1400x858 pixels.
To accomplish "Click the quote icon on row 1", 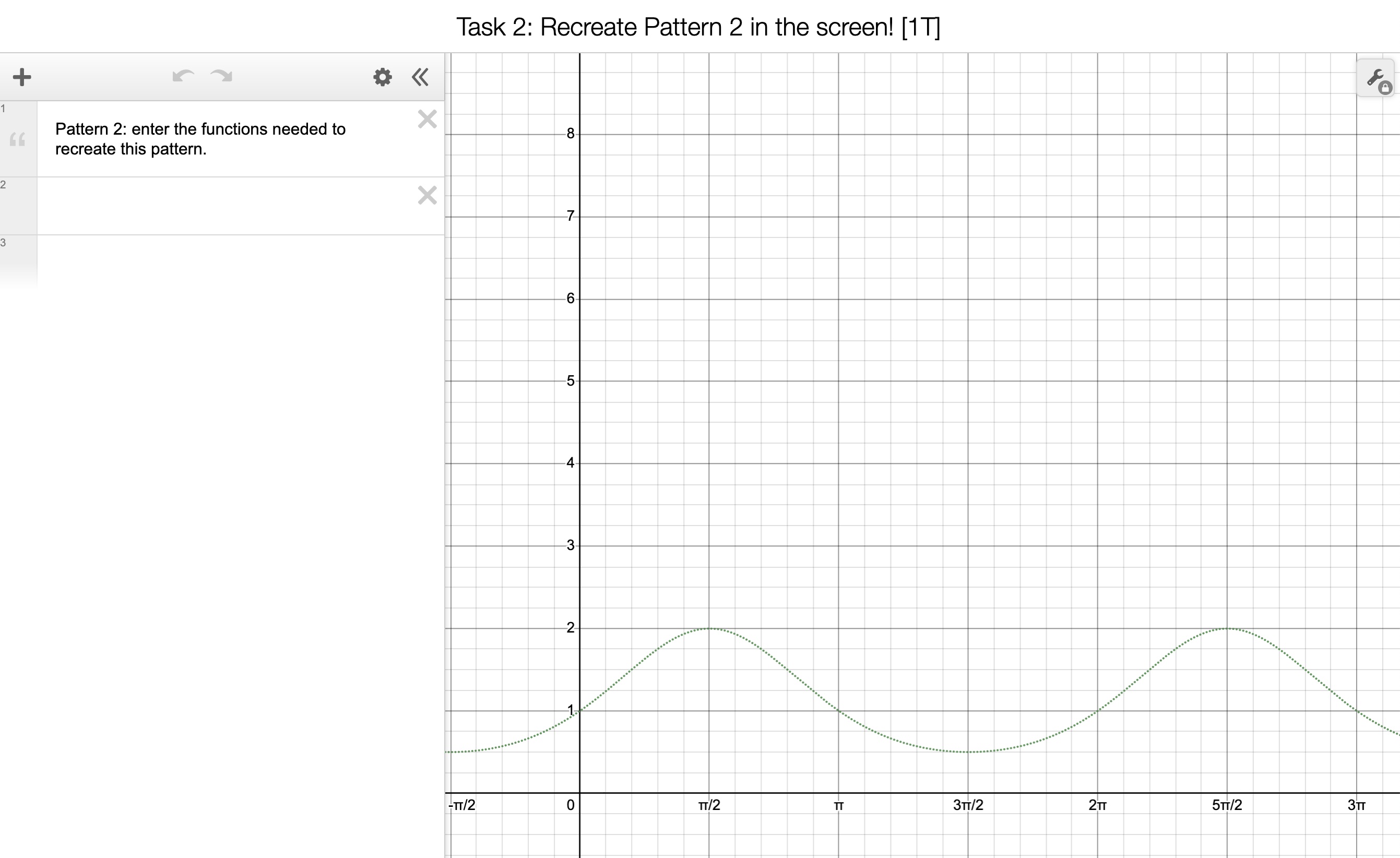I will (18, 139).
